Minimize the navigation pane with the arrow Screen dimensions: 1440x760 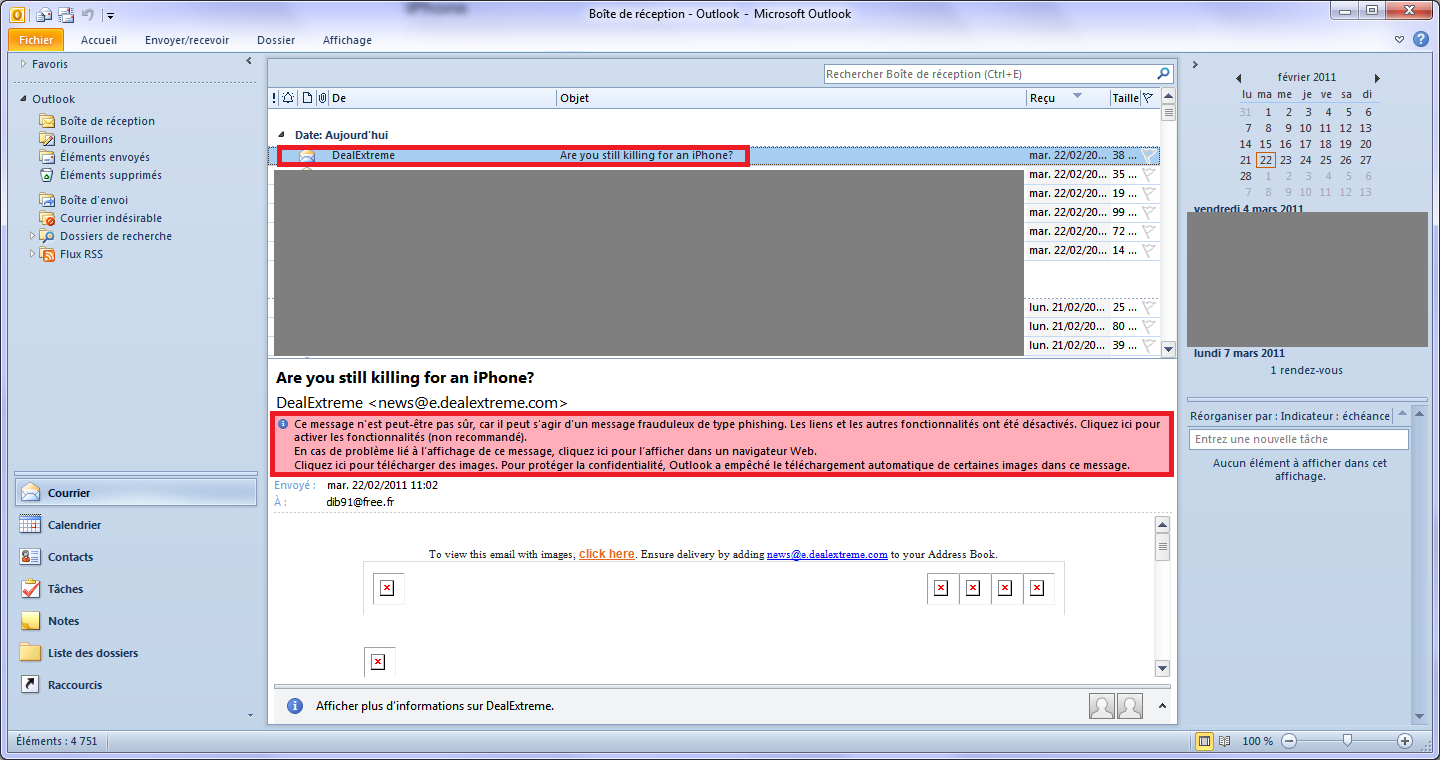pyautogui.click(x=249, y=62)
